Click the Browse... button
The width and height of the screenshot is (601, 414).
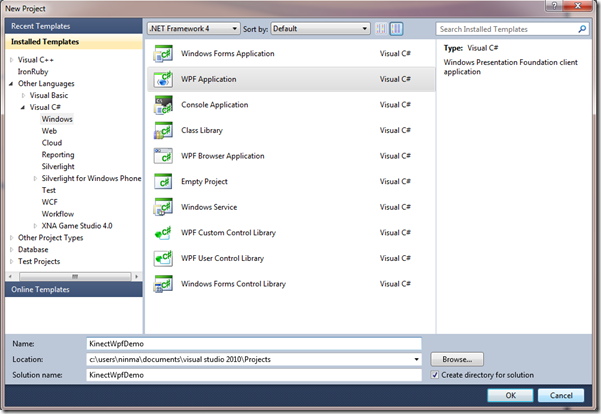pos(458,358)
